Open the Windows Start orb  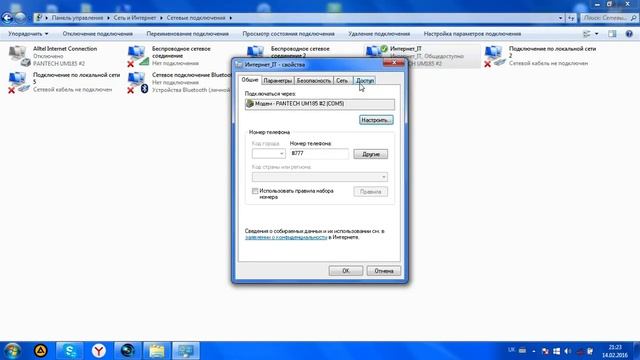coord(12,351)
